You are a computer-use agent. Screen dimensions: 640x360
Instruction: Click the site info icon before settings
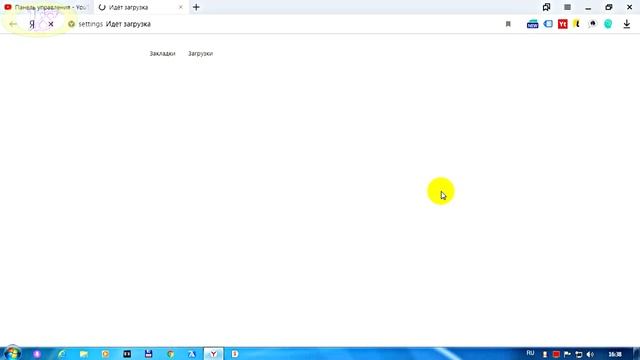71,24
